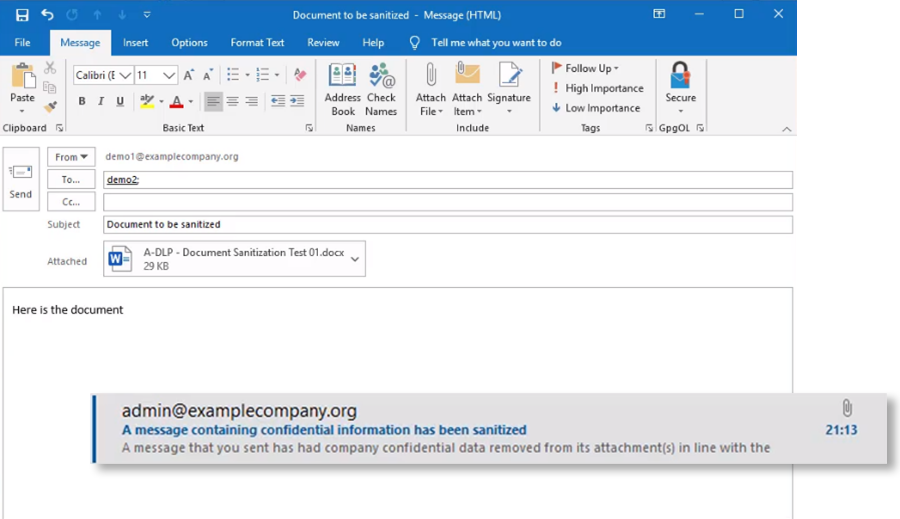The image size is (900, 519).
Task: Toggle Bold formatting
Action: pos(82,101)
